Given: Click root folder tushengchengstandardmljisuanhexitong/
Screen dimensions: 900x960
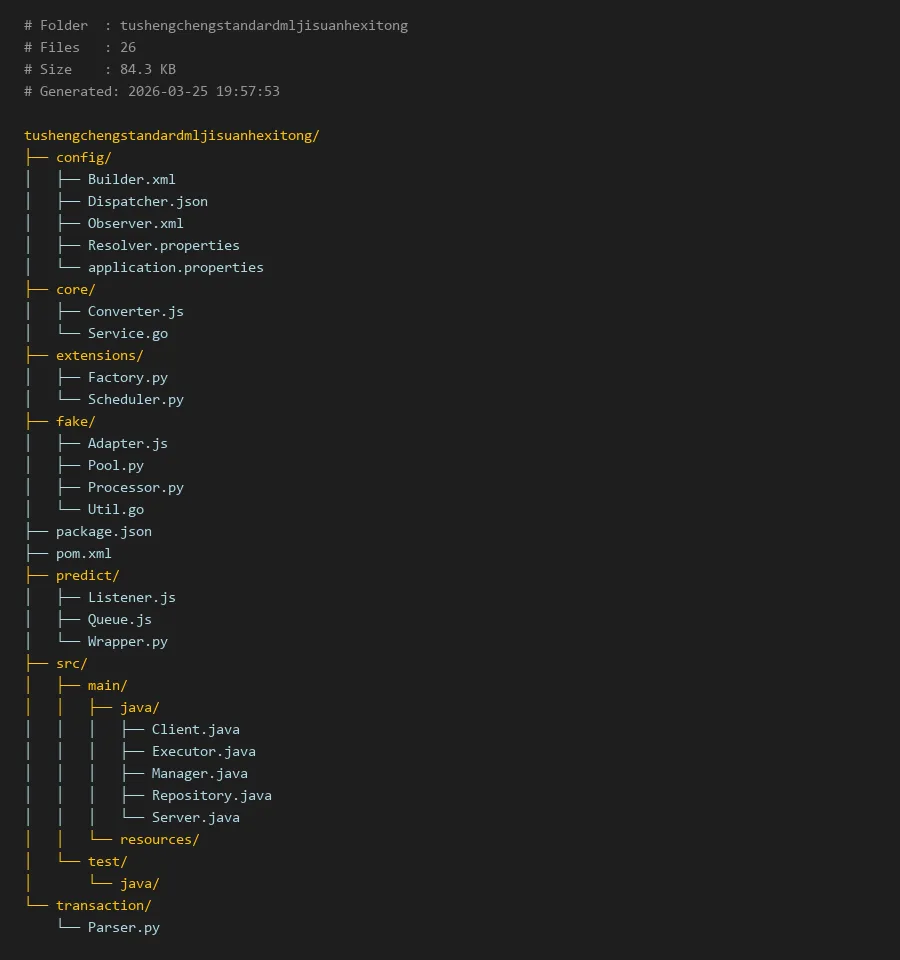Looking at the screenshot, I should click(x=171, y=135).
